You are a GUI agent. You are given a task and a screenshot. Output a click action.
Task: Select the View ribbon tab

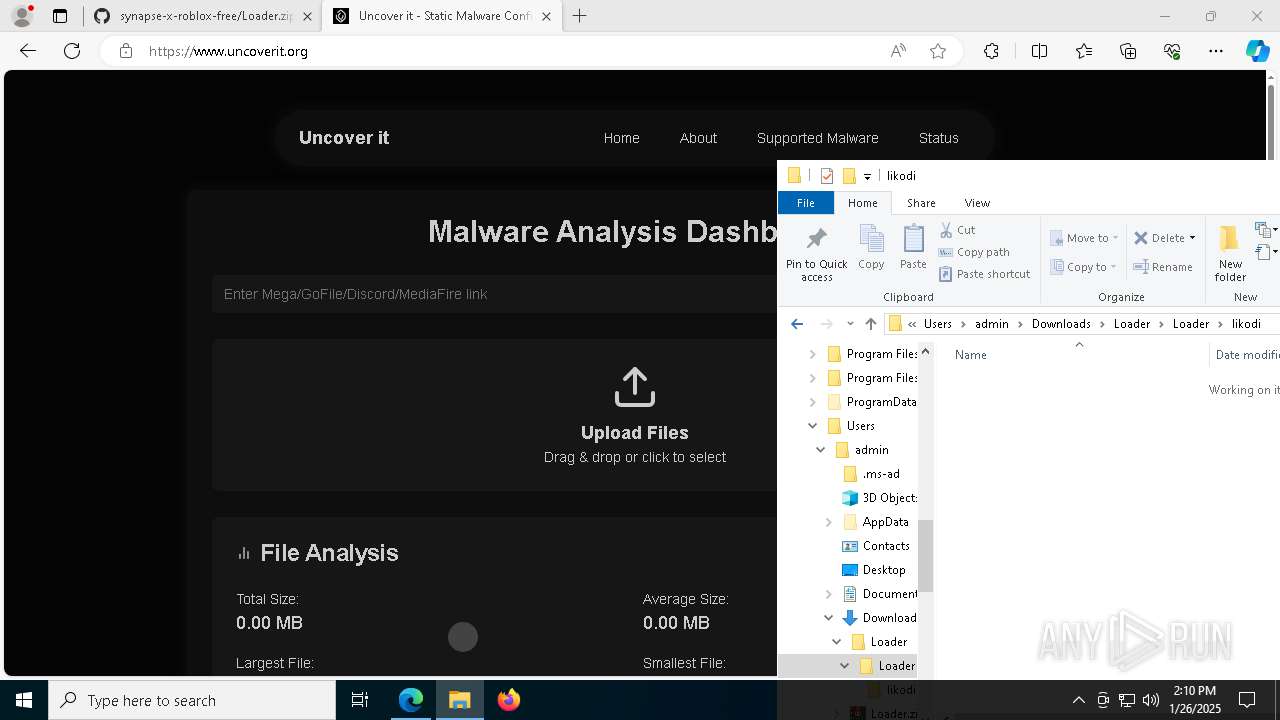[977, 203]
